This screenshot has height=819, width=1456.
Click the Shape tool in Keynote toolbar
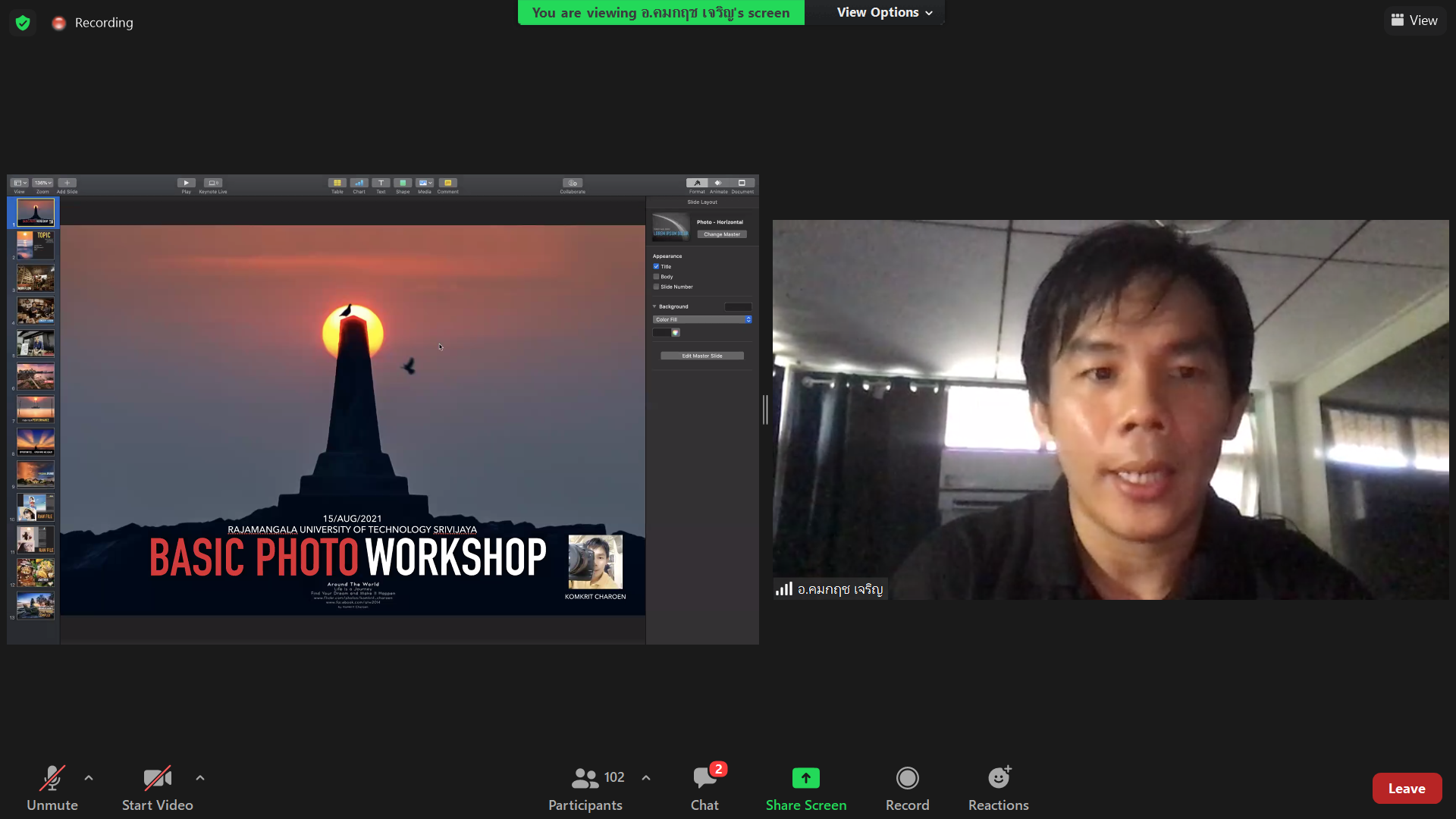[x=403, y=183]
